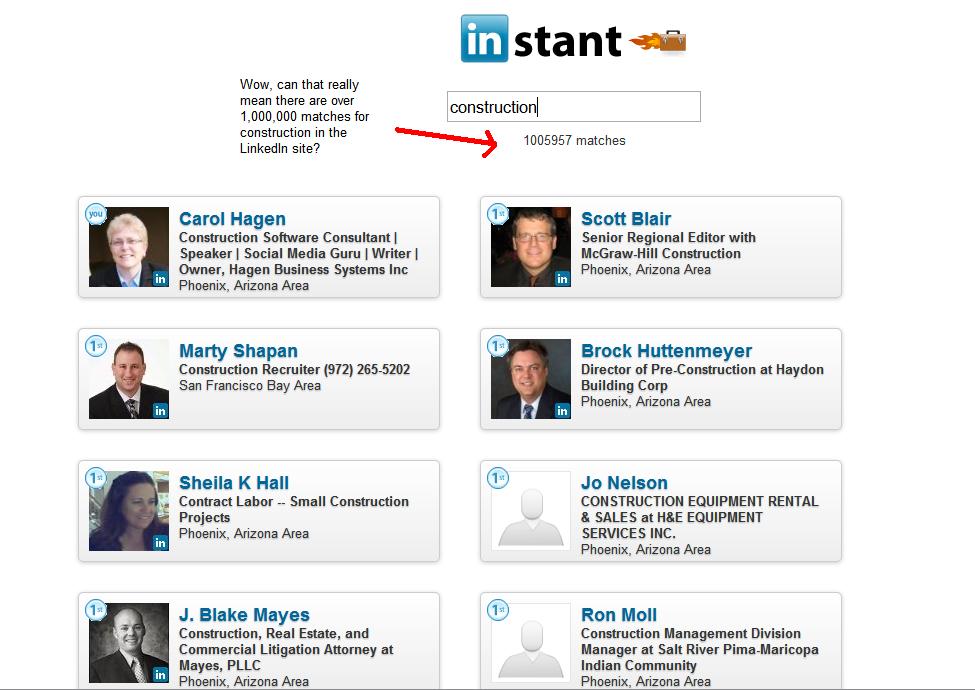
Task: Click 'Construction Management Division' headline text
Action: (691, 633)
